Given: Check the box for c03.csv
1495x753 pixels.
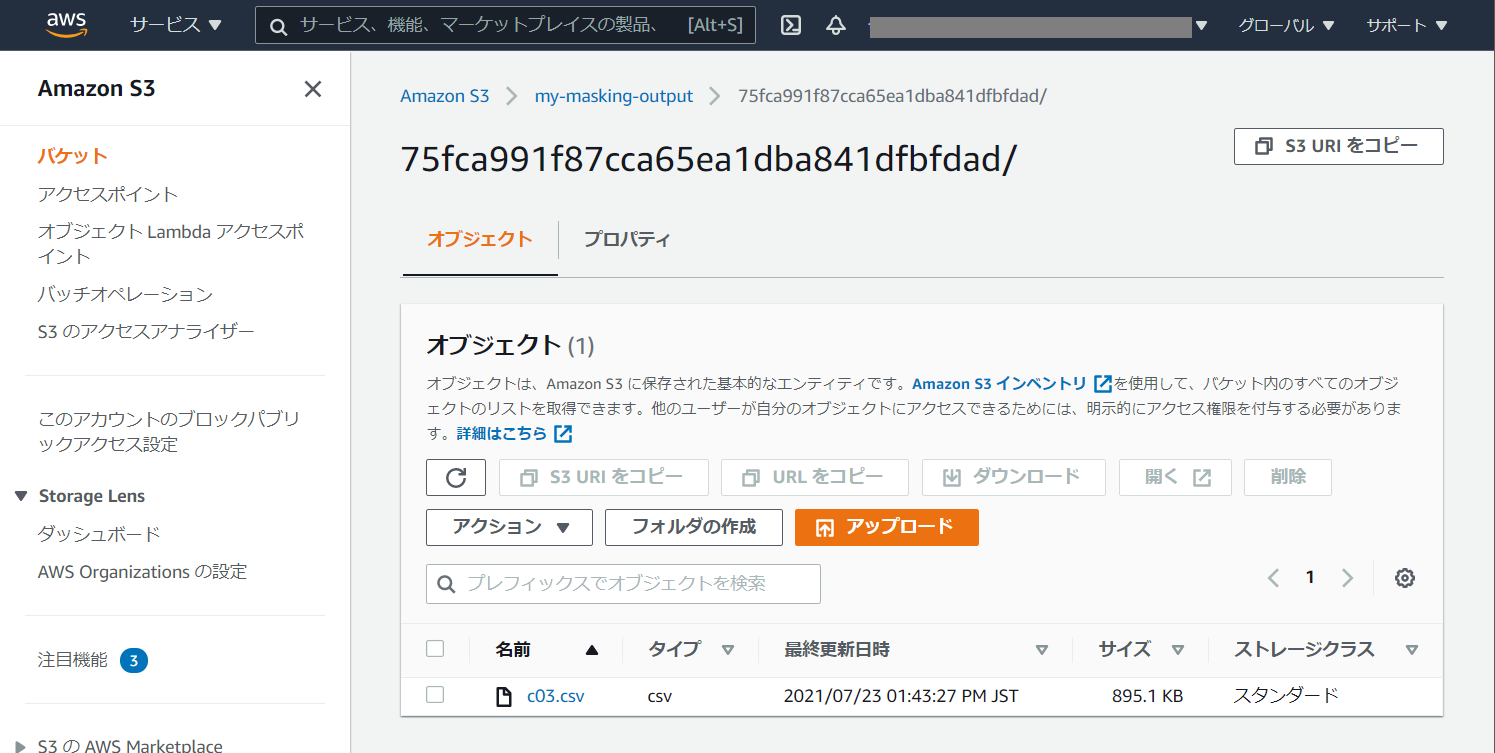Looking at the screenshot, I should coord(435,695).
